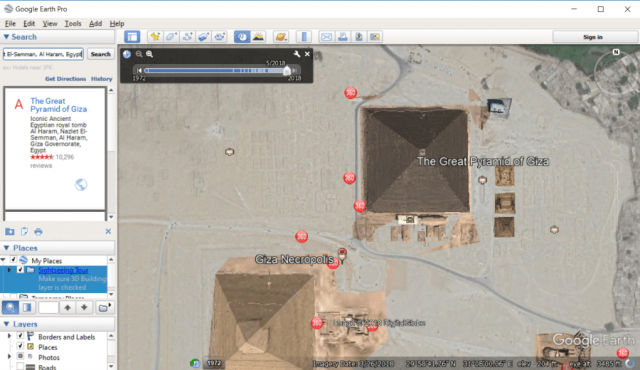
Task: Expand the Sightseeing Tour folder
Action: pyautogui.click(x=9, y=270)
